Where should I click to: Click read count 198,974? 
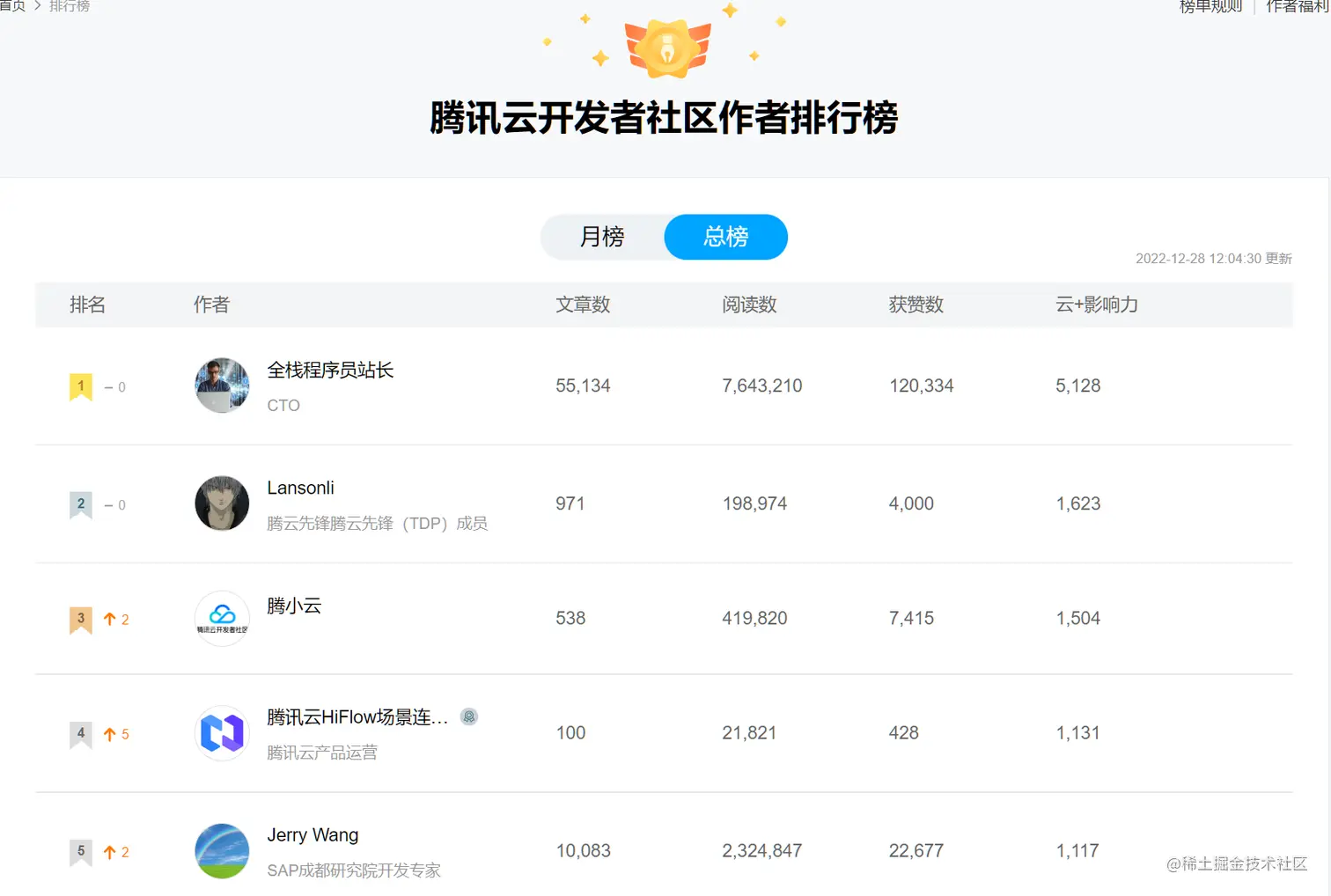pos(754,503)
